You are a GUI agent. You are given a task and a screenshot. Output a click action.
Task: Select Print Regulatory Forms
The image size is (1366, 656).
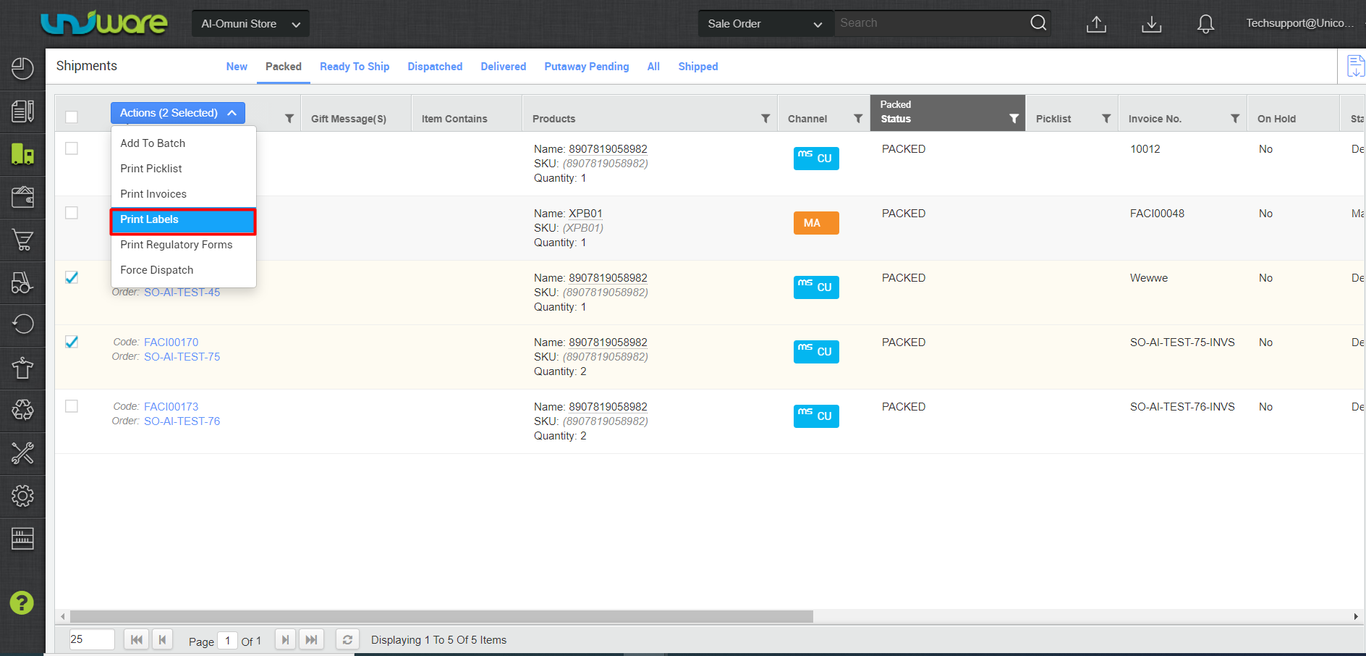tap(184, 245)
